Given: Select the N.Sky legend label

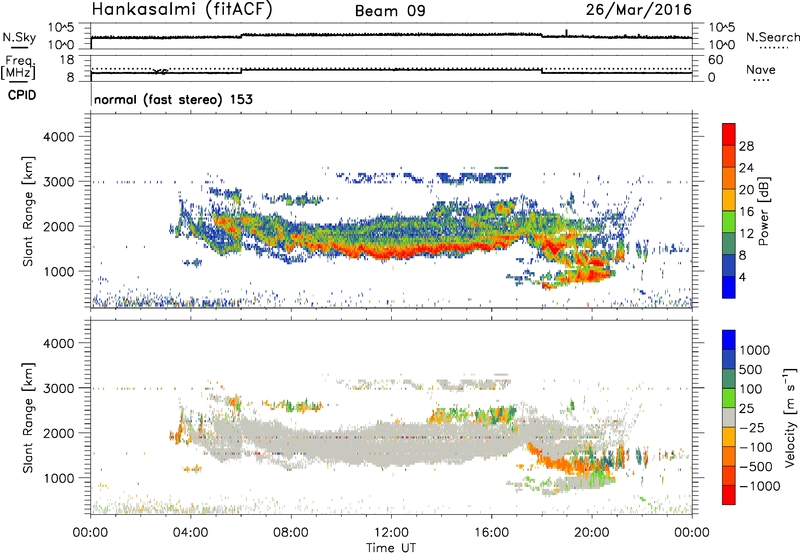Looking at the screenshot, I should (19, 37).
